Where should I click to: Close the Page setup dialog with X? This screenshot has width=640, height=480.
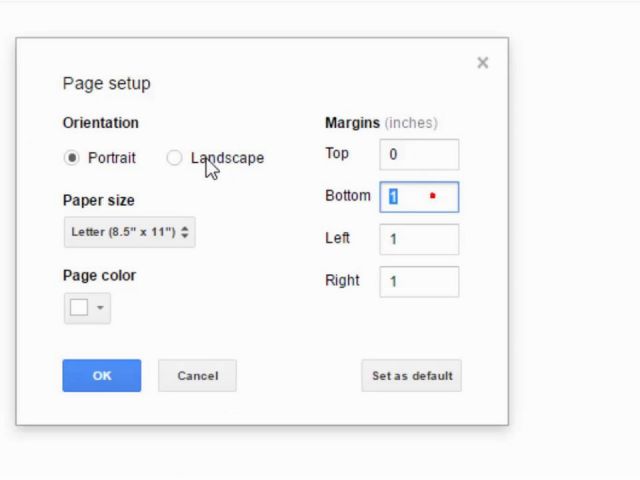[482, 63]
